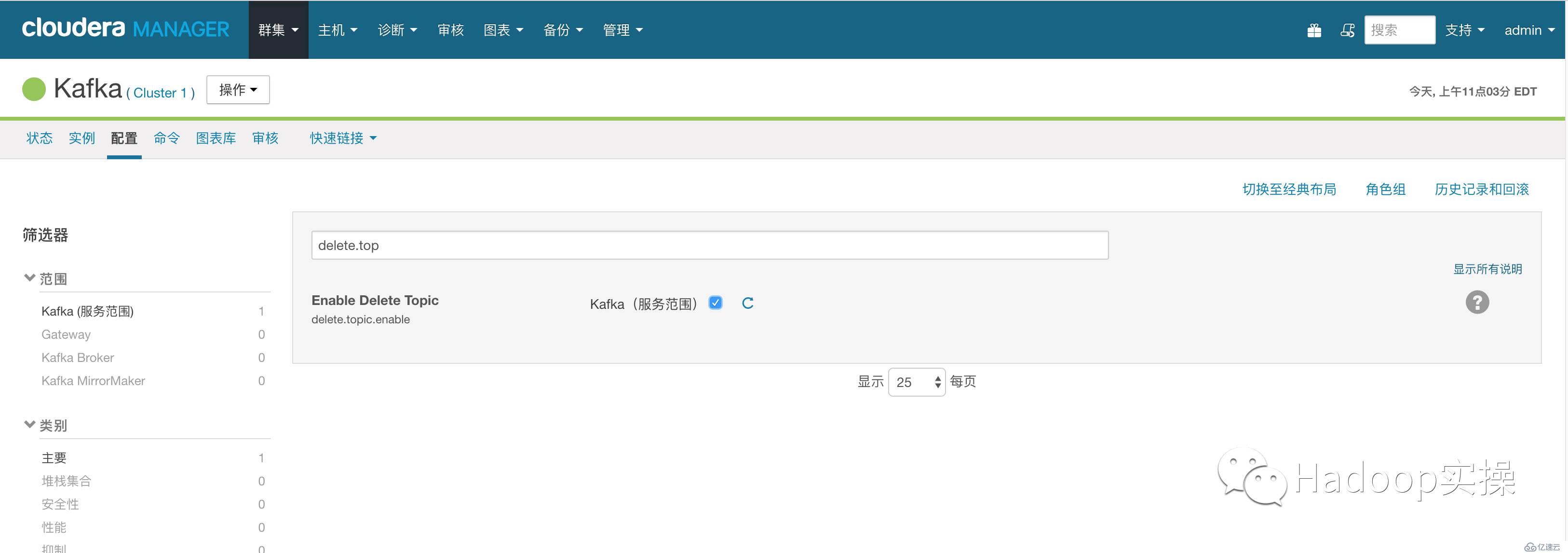Click 切换至经典布局 link

(x=1289, y=190)
